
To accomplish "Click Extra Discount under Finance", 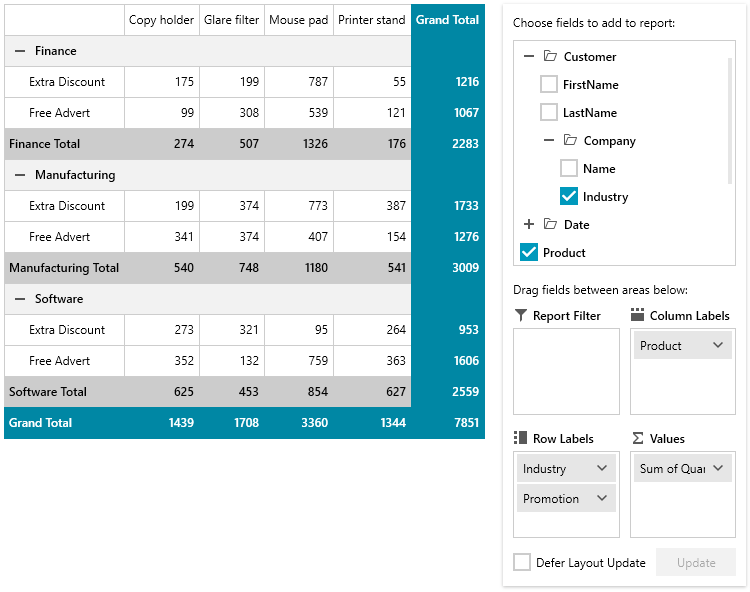I will pyautogui.click(x=67, y=82).
